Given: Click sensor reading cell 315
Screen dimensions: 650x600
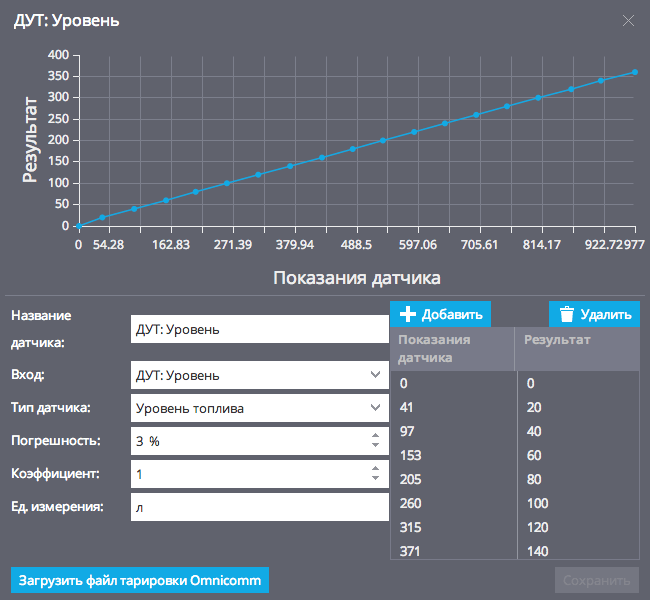Looking at the screenshot, I should [x=454, y=527].
